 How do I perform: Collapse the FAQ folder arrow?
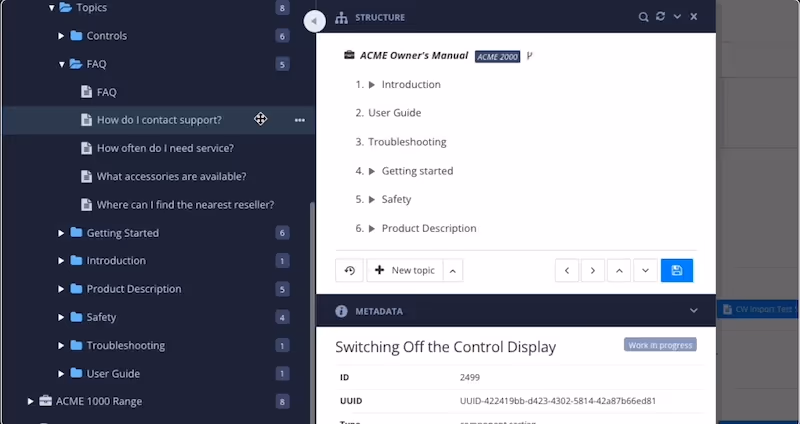[x=61, y=64]
